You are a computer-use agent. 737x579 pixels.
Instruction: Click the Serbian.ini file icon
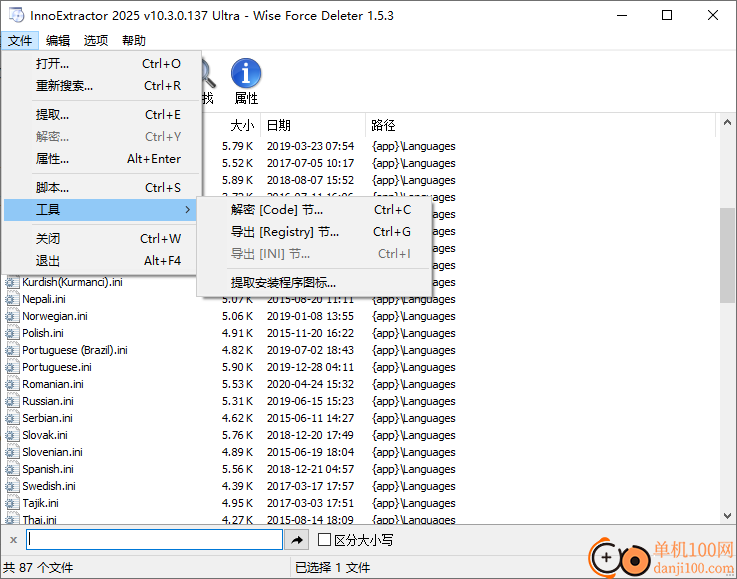point(11,418)
